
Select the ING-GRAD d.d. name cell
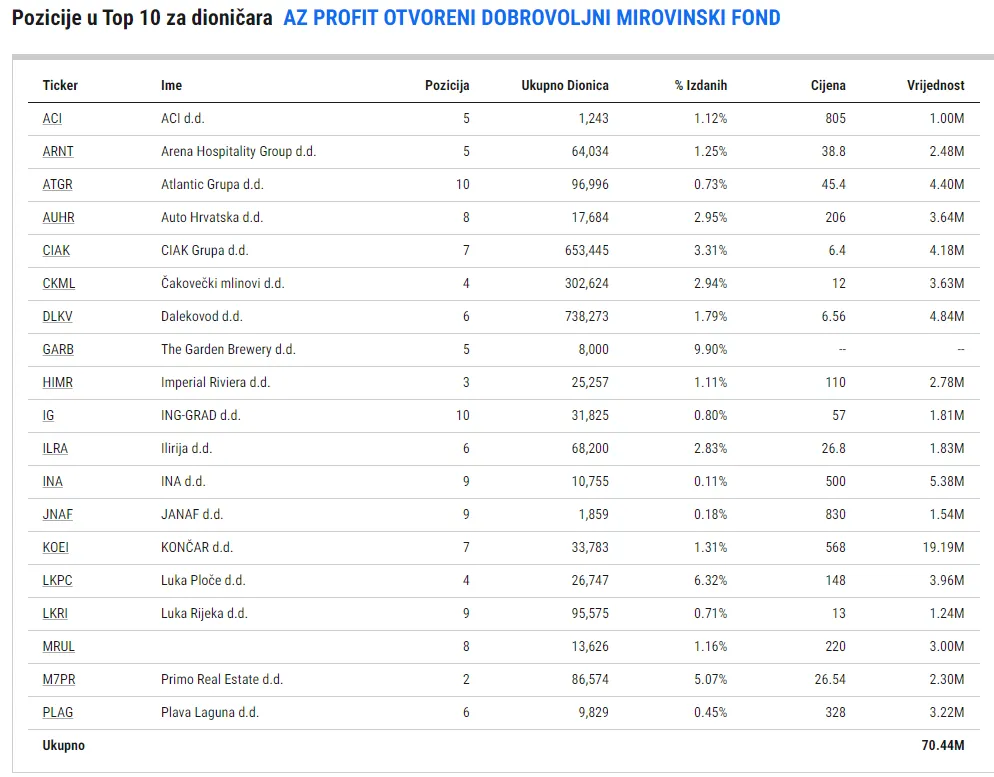click(x=200, y=415)
